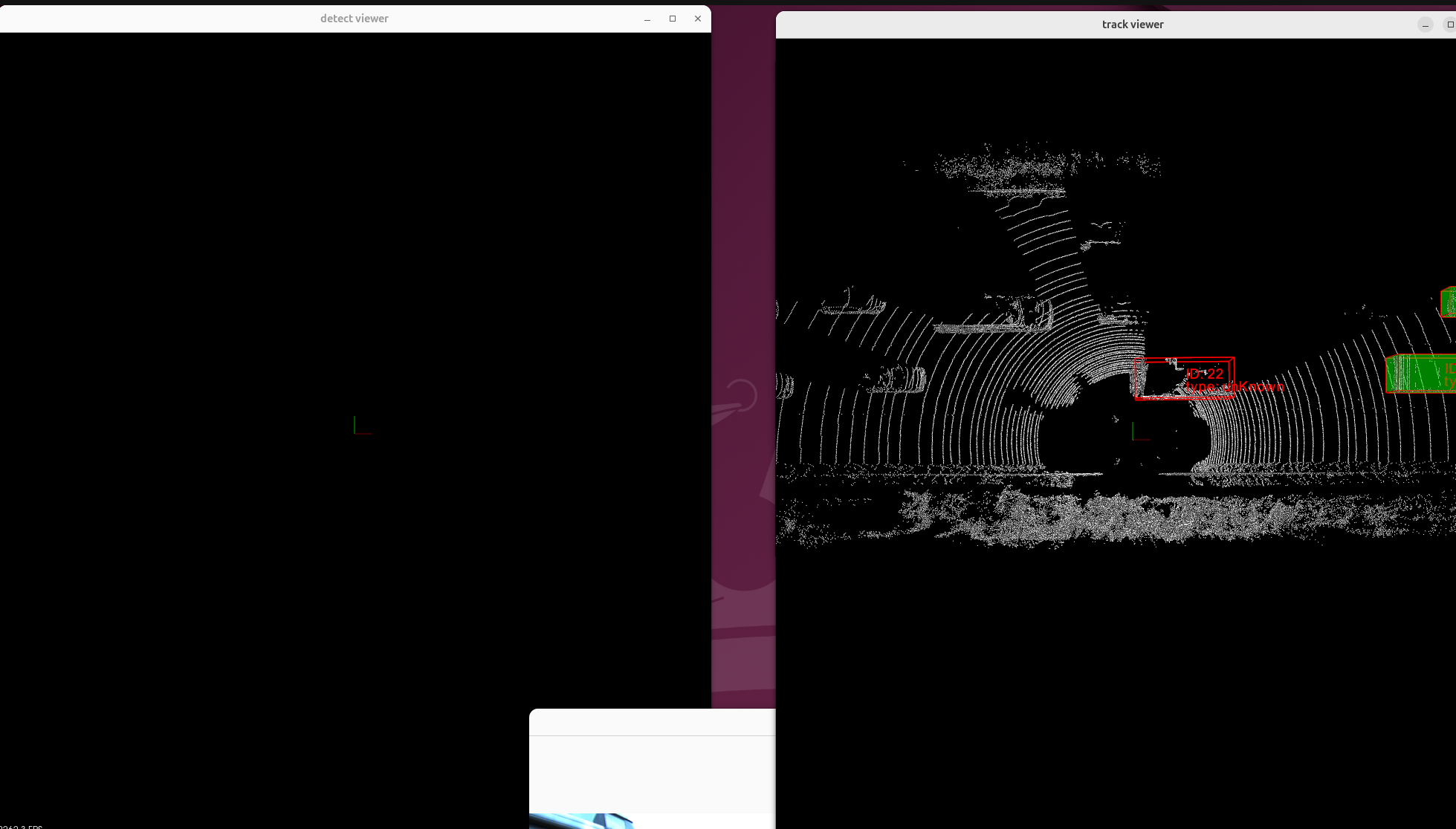
Task: Click the small green box in upper right
Action: pyautogui.click(x=1449, y=302)
